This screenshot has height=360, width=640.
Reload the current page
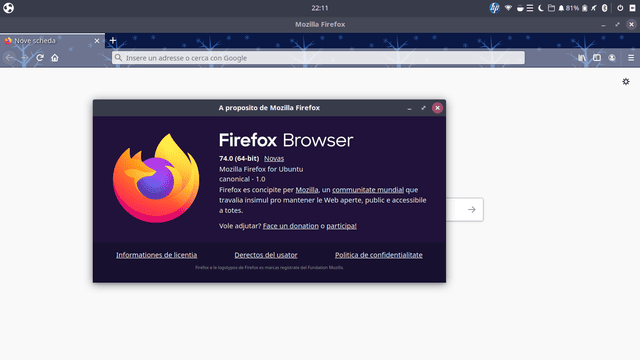click(x=40, y=58)
